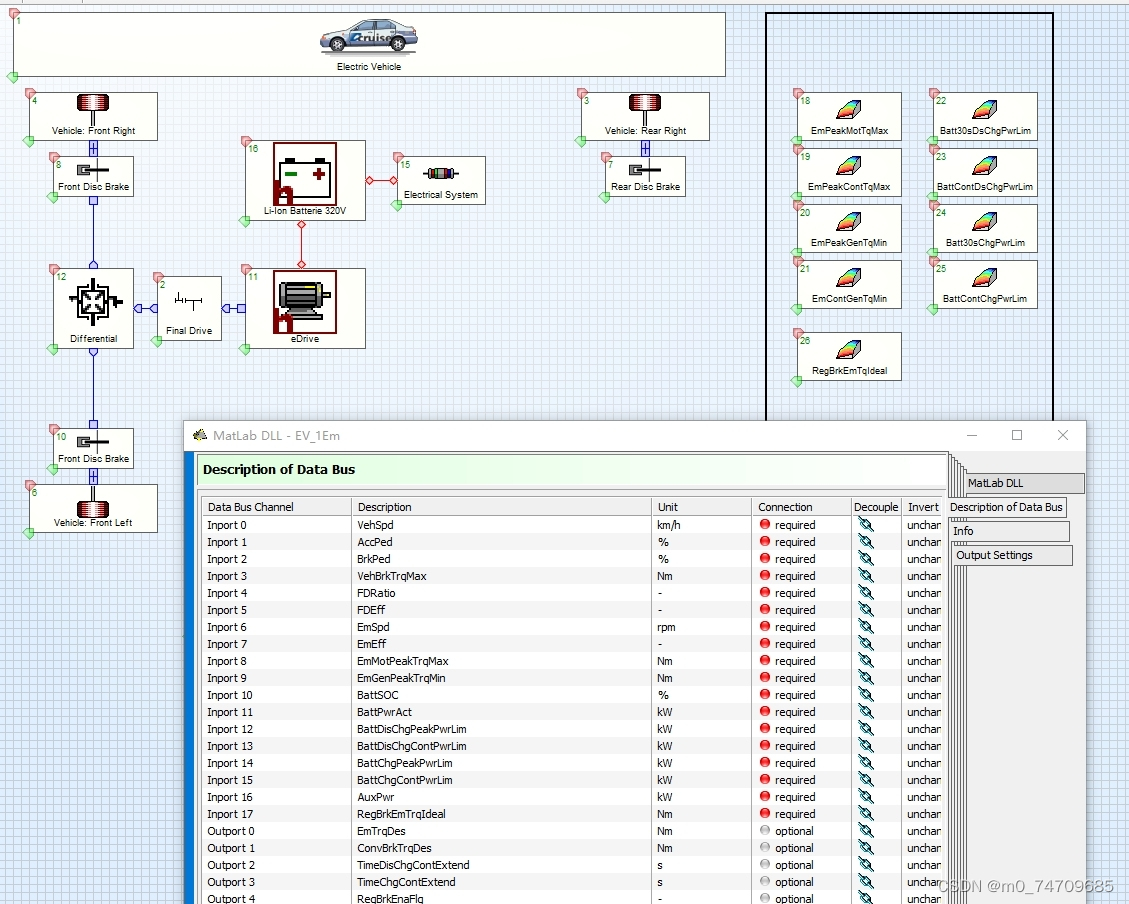Image resolution: width=1129 pixels, height=904 pixels.
Task: Select the TimeDisChgContExtend description cell
Action: [502, 865]
